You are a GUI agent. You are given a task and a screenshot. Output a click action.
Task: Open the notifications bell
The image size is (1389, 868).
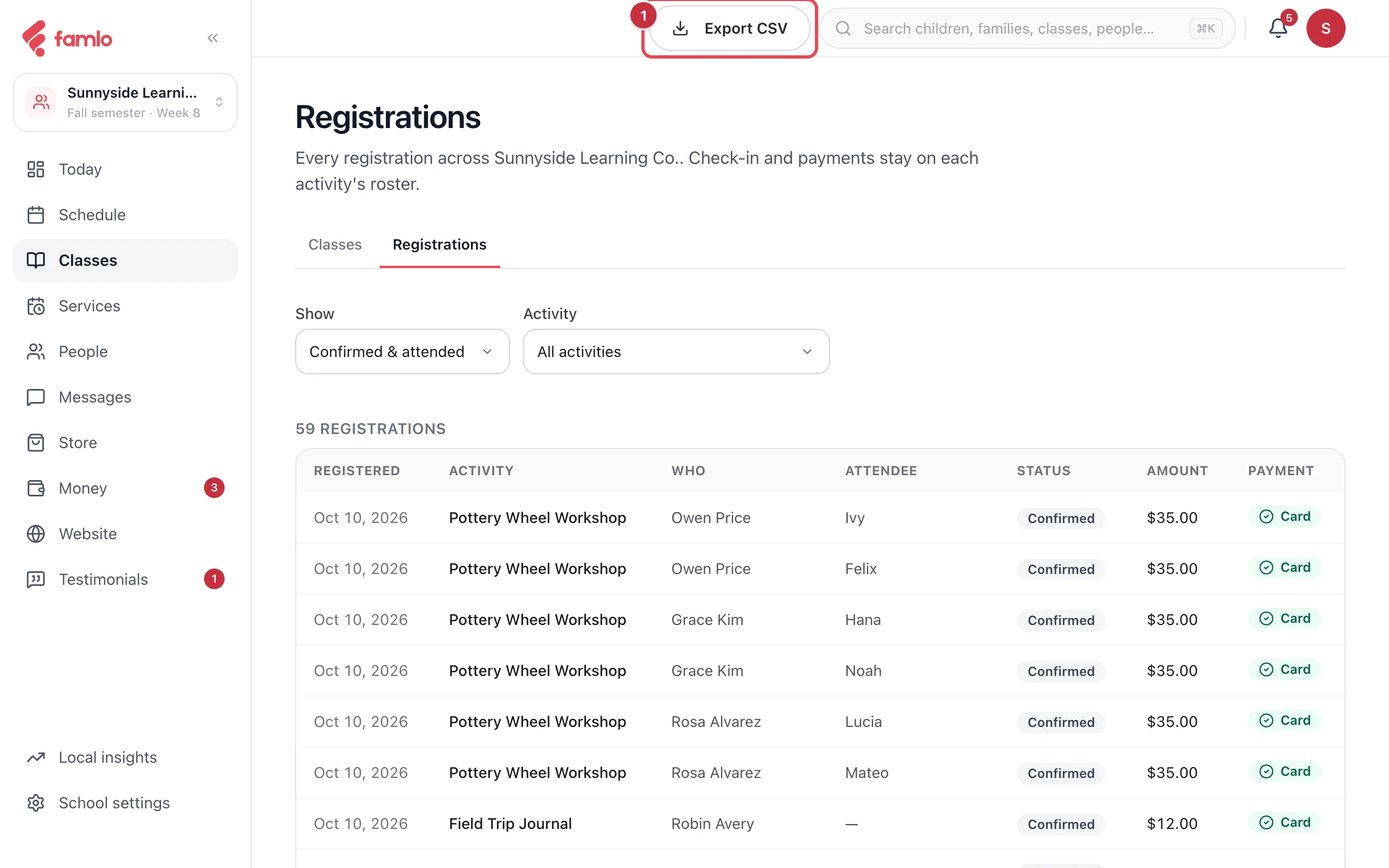(1278, 28)
